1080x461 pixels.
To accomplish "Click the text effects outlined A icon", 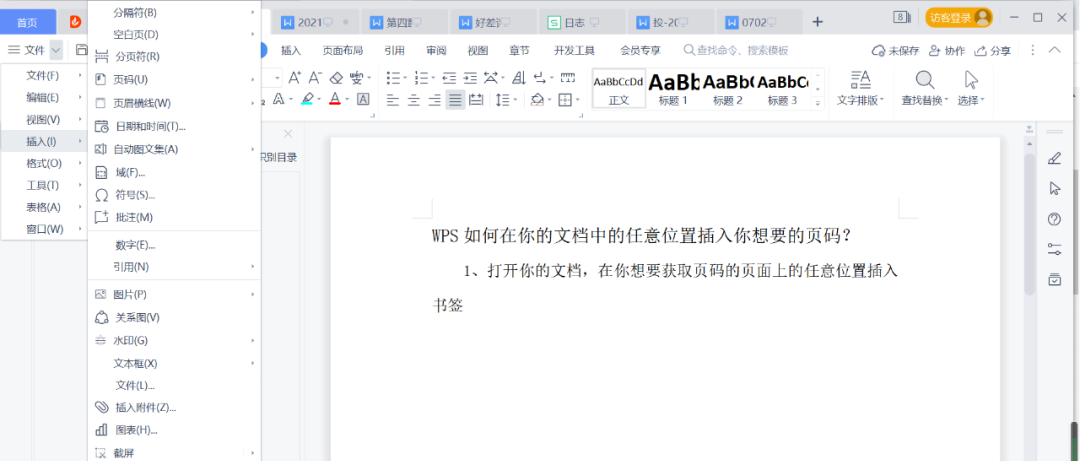I will click(279, 100).
